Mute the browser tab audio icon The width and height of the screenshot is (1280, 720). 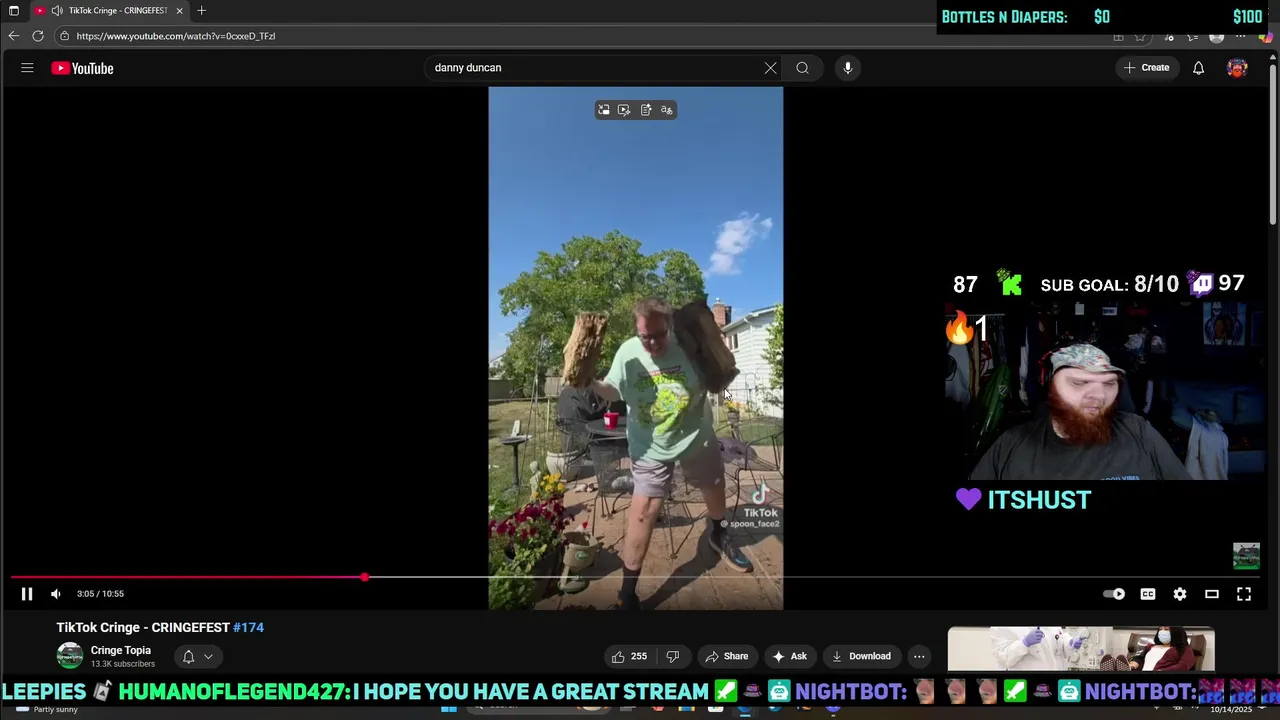[57, 10]
